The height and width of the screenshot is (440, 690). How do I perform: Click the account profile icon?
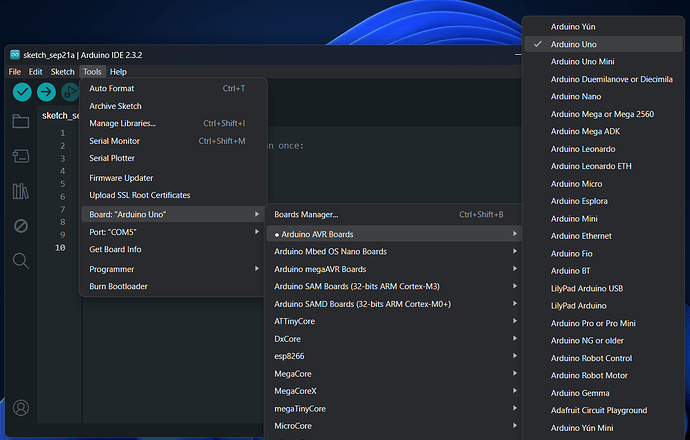click(21, 408)
